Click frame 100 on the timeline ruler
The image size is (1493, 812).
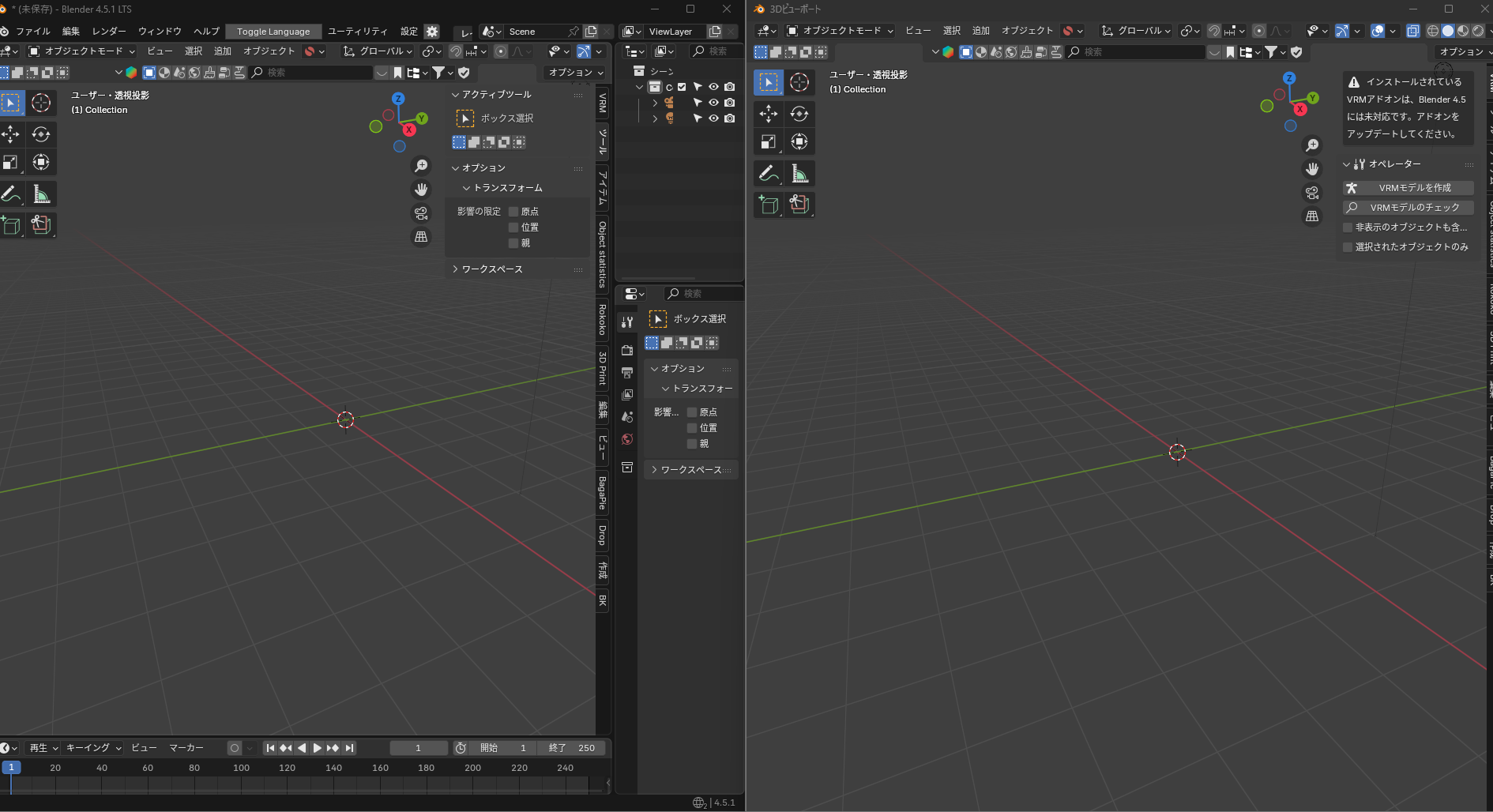[241, 768]
